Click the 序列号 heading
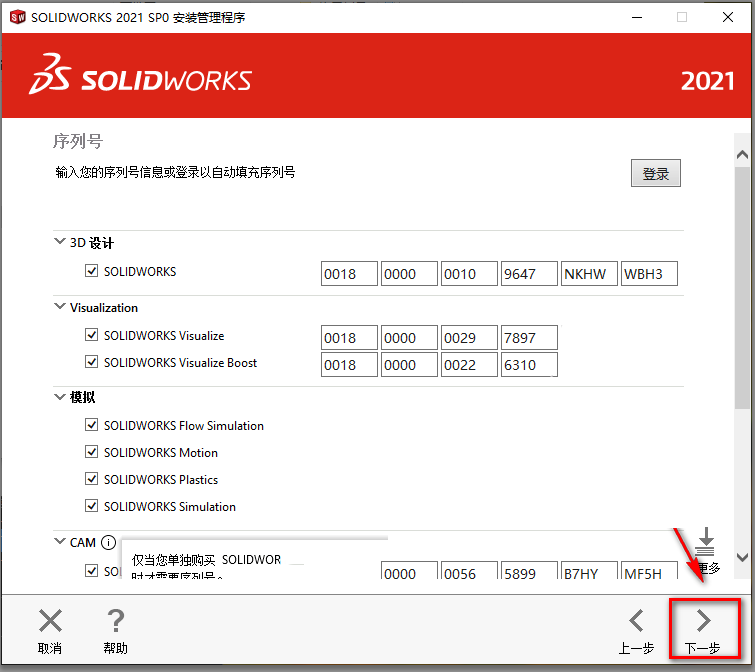 [x=78, y=142]
